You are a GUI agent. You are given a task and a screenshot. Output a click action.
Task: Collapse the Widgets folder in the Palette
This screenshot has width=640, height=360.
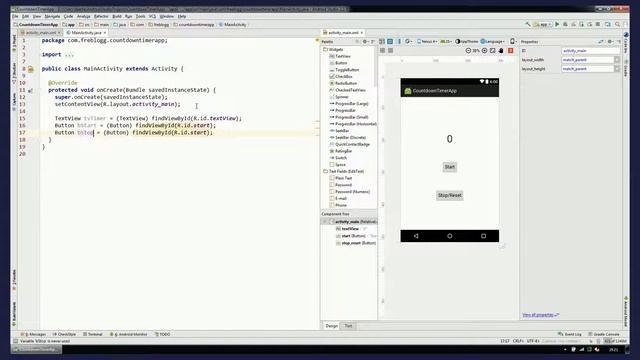point(333,49)
